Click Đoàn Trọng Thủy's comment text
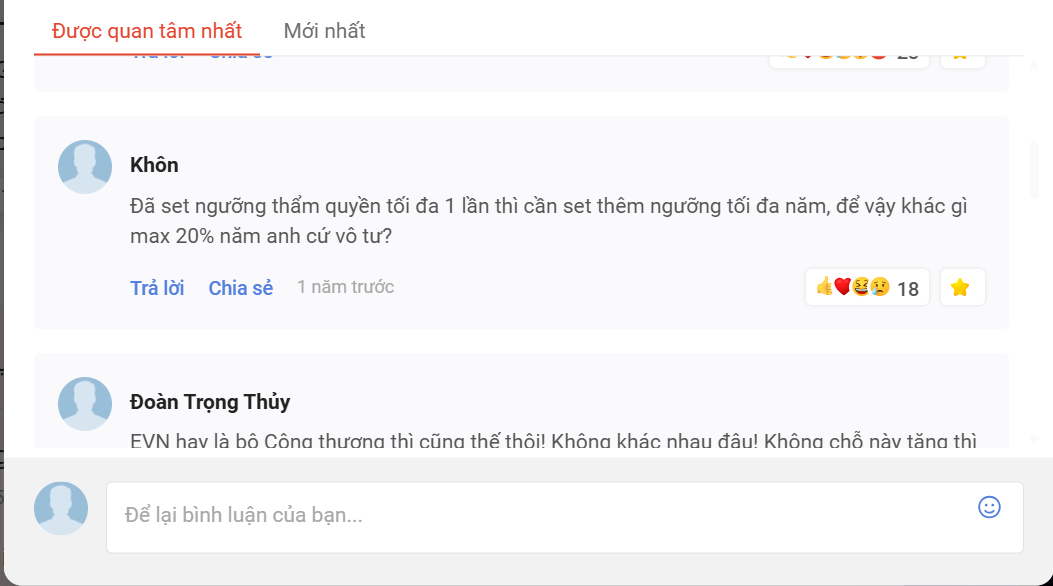 [x=553, y=442]
